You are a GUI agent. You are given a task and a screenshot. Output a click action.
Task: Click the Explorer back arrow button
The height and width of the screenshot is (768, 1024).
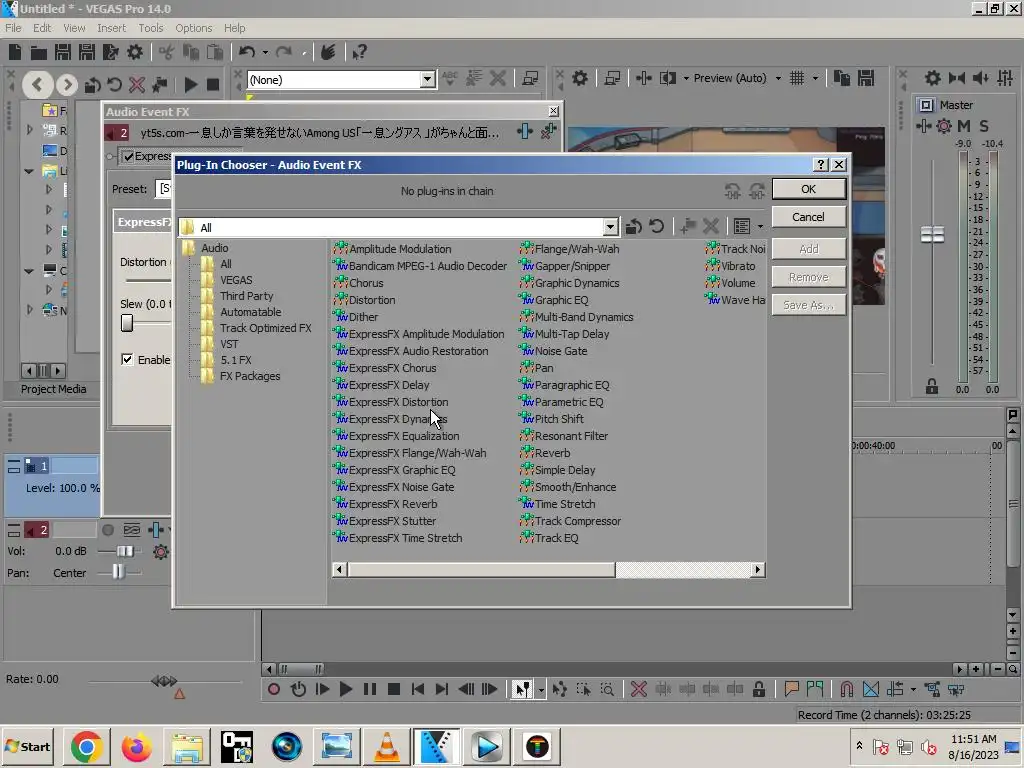click(37, 84)
